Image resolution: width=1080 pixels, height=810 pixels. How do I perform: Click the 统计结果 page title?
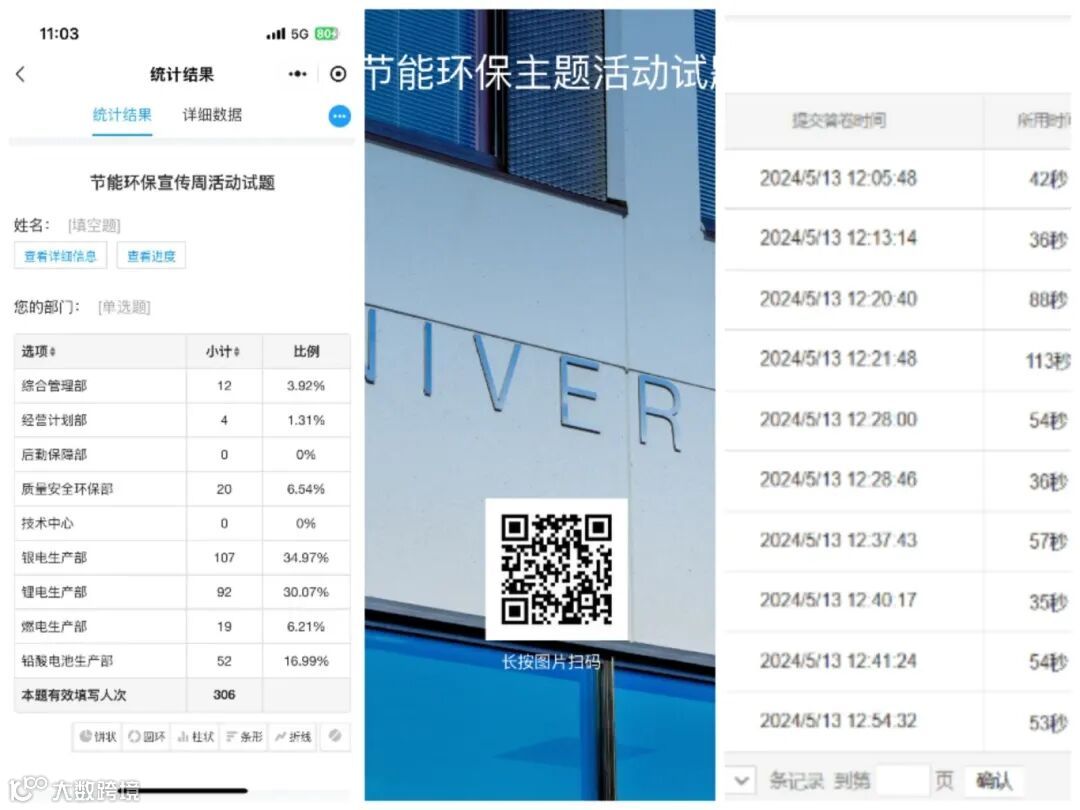pos(182,74)
